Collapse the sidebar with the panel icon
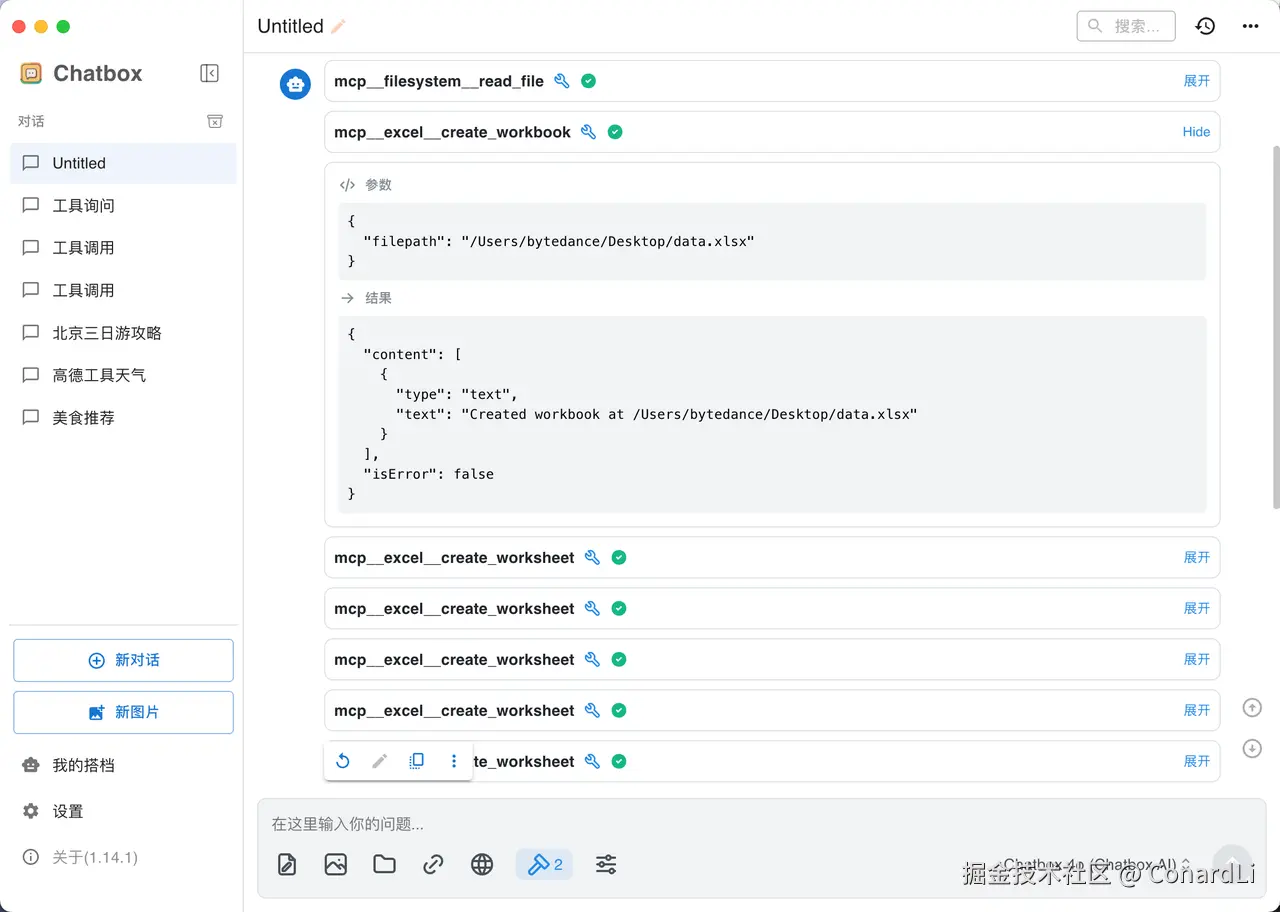 [x=209, y=73]
